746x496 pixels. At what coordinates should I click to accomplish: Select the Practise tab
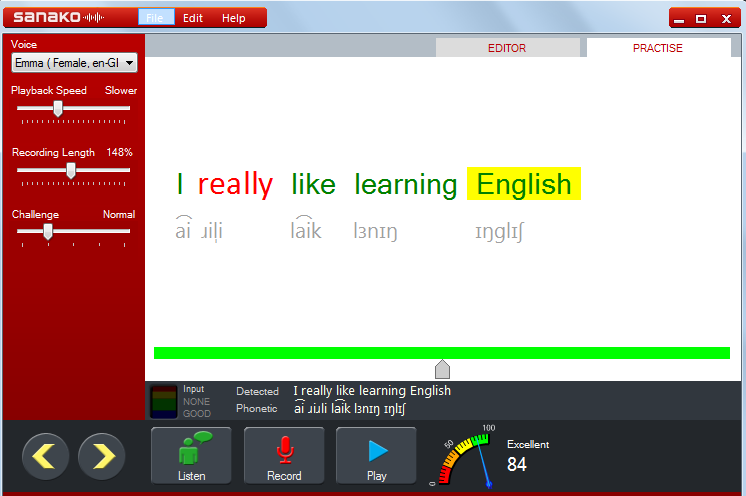pos(657,48)
